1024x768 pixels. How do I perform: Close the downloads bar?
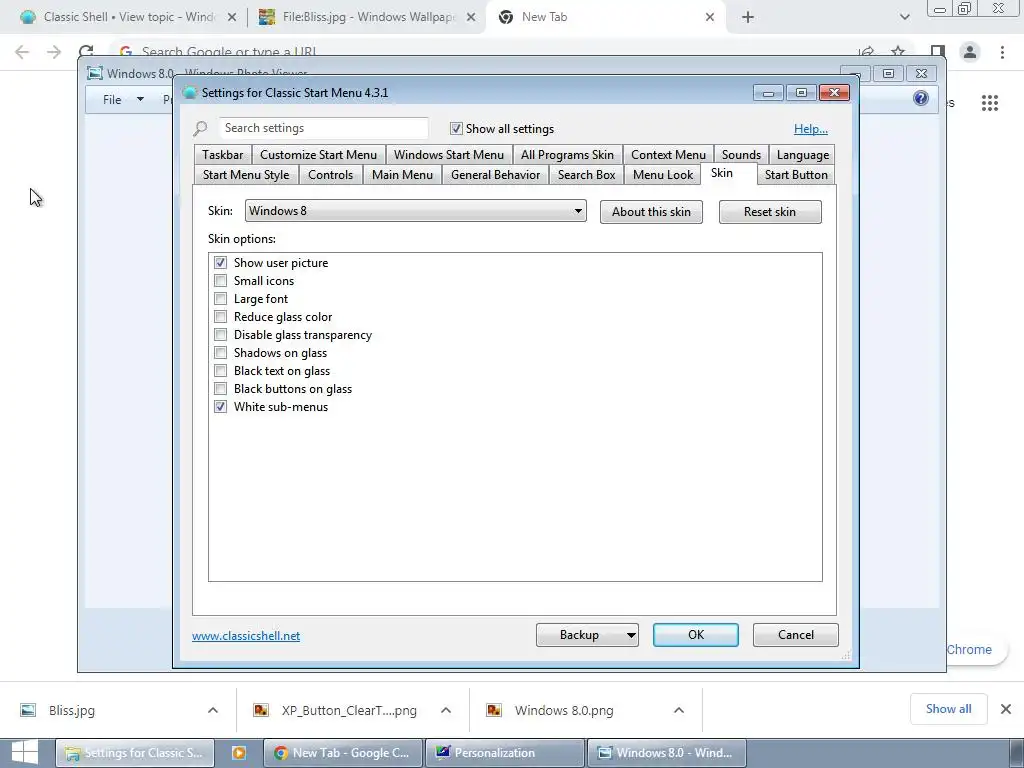1006,709
